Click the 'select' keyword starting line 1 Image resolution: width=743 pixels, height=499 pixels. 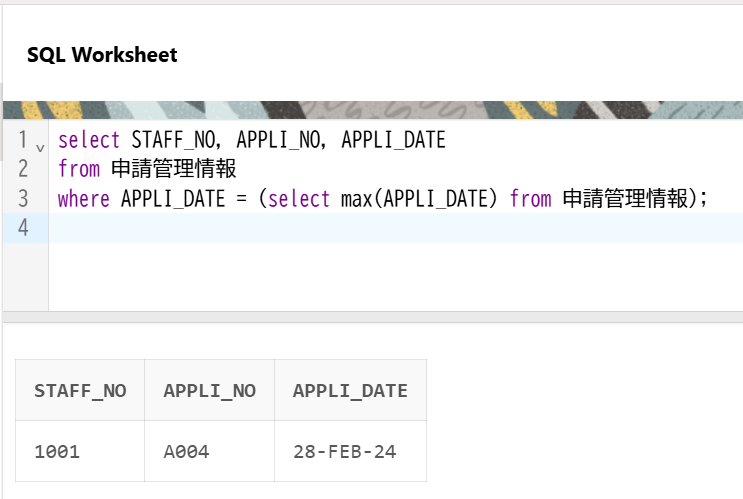tap(89, 140)
